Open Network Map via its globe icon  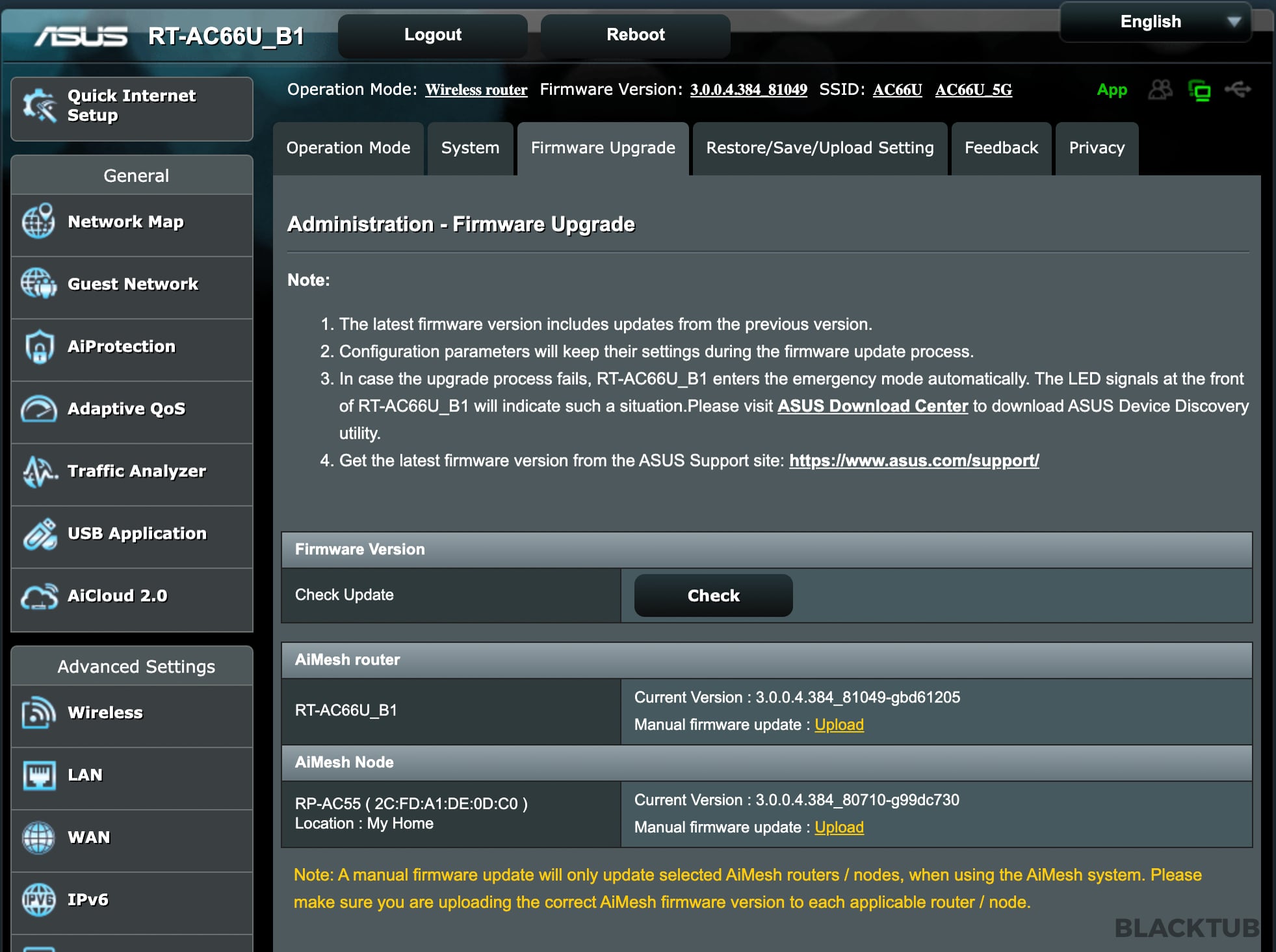(38, 222)
